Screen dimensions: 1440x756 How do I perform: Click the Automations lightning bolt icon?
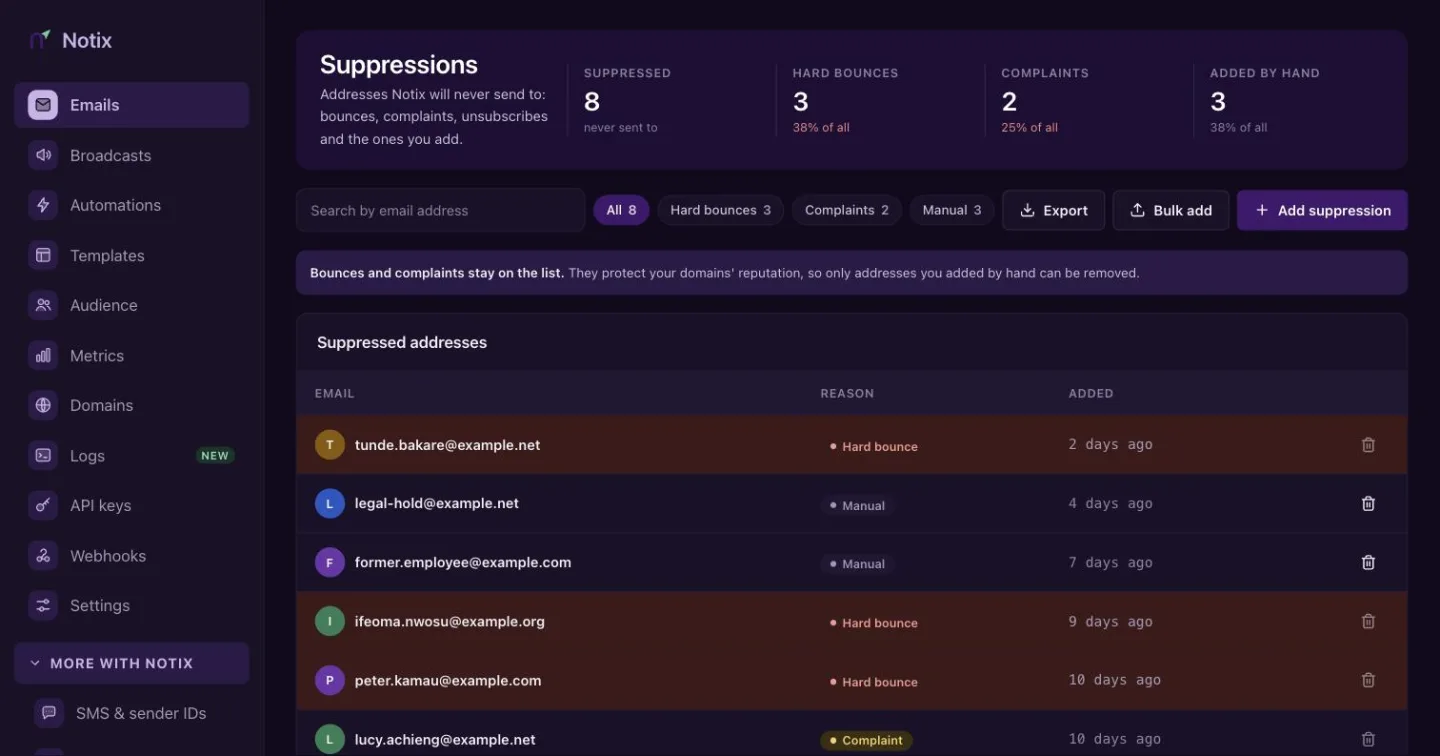(43, 205)
